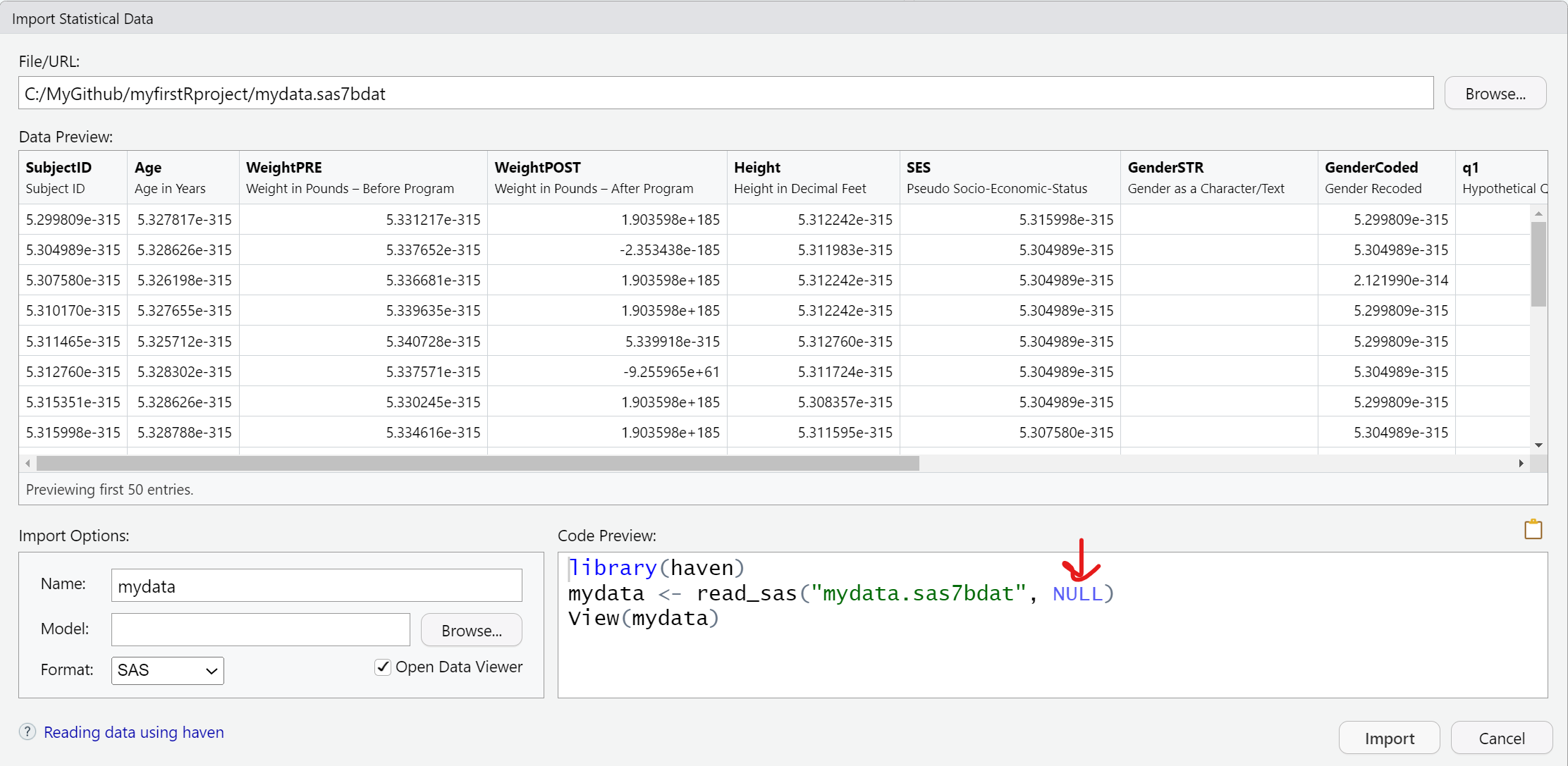This screenshot has height=766, width=1568.
Task: Click the NULL argument in code preview
Action: click(1077, 593)
